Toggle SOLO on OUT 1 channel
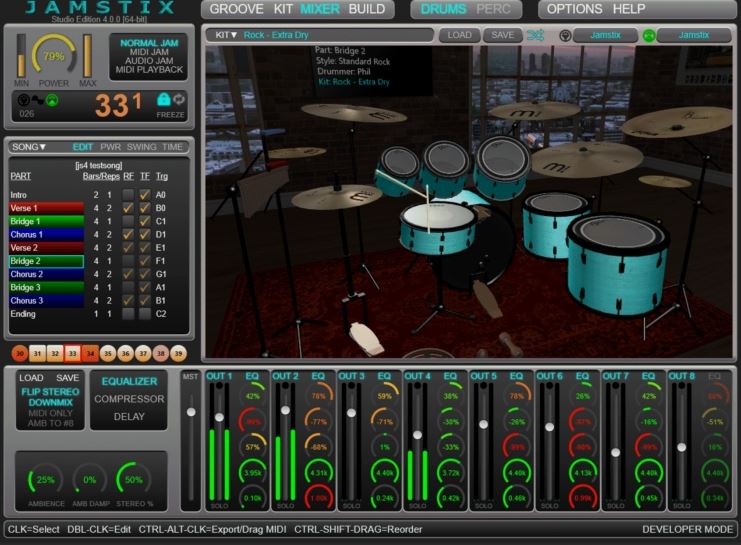The height and width of the screenshot is (545, 741). [x=219, y=506]
